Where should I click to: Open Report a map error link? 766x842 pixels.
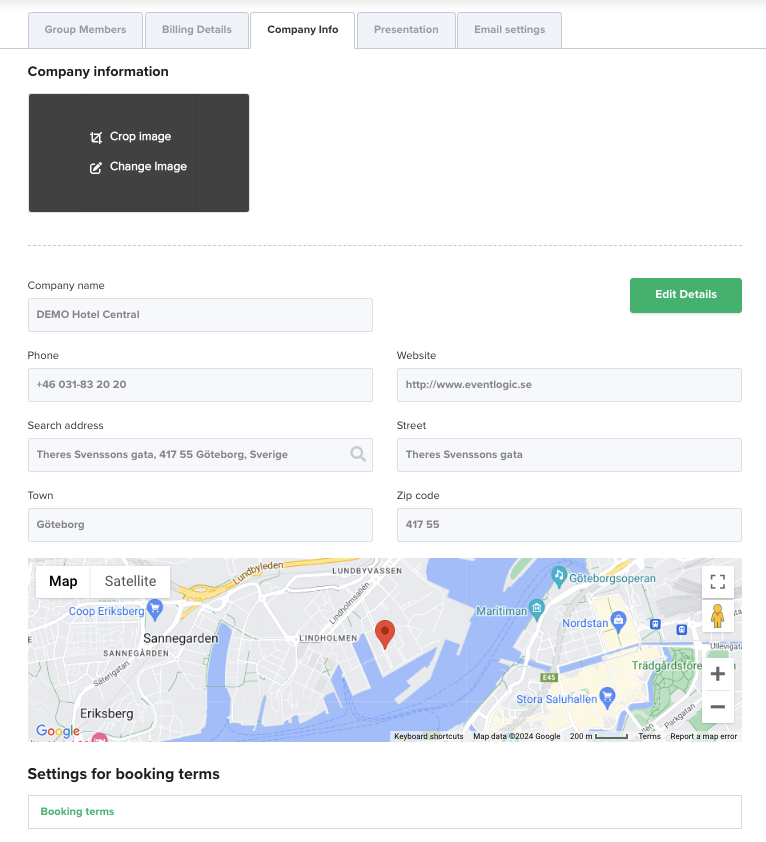[703, 736]
